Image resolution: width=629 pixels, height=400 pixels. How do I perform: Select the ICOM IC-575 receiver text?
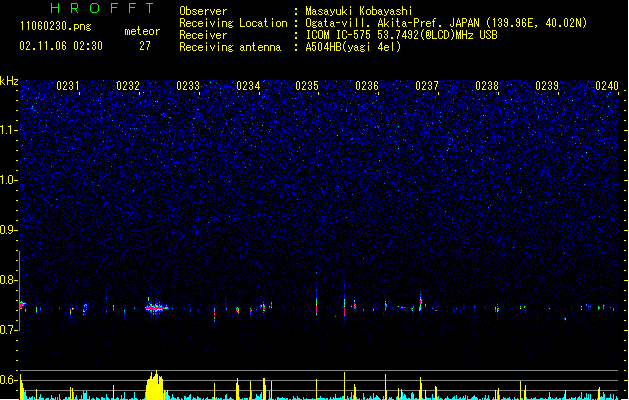401,35
